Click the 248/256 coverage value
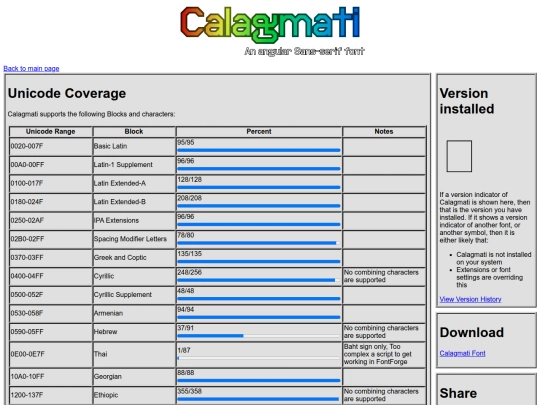The width and height of the screenshot is (540, 405). (x=190, y=272)
